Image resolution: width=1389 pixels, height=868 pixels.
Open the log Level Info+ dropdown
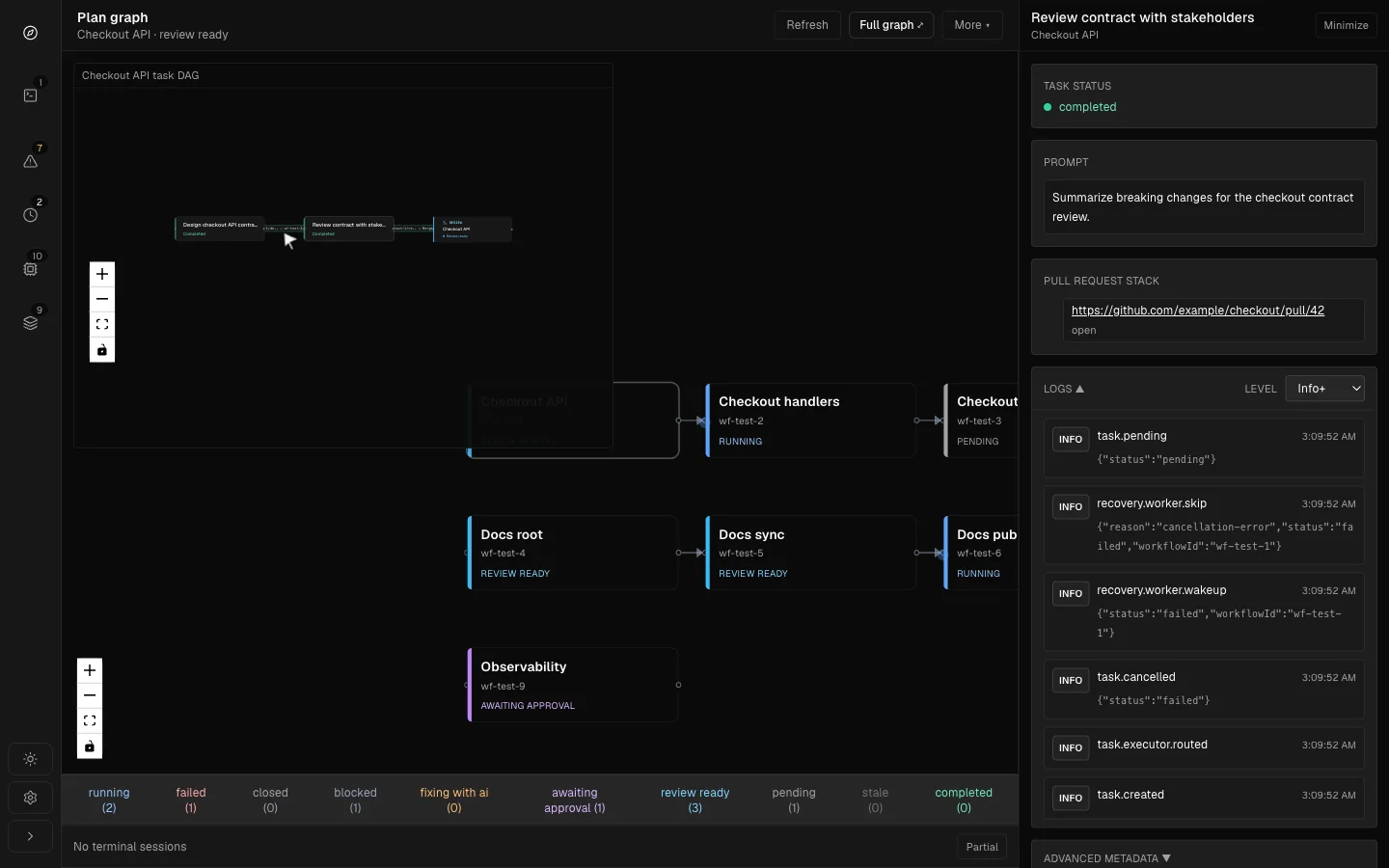(x=1325, y=389)
